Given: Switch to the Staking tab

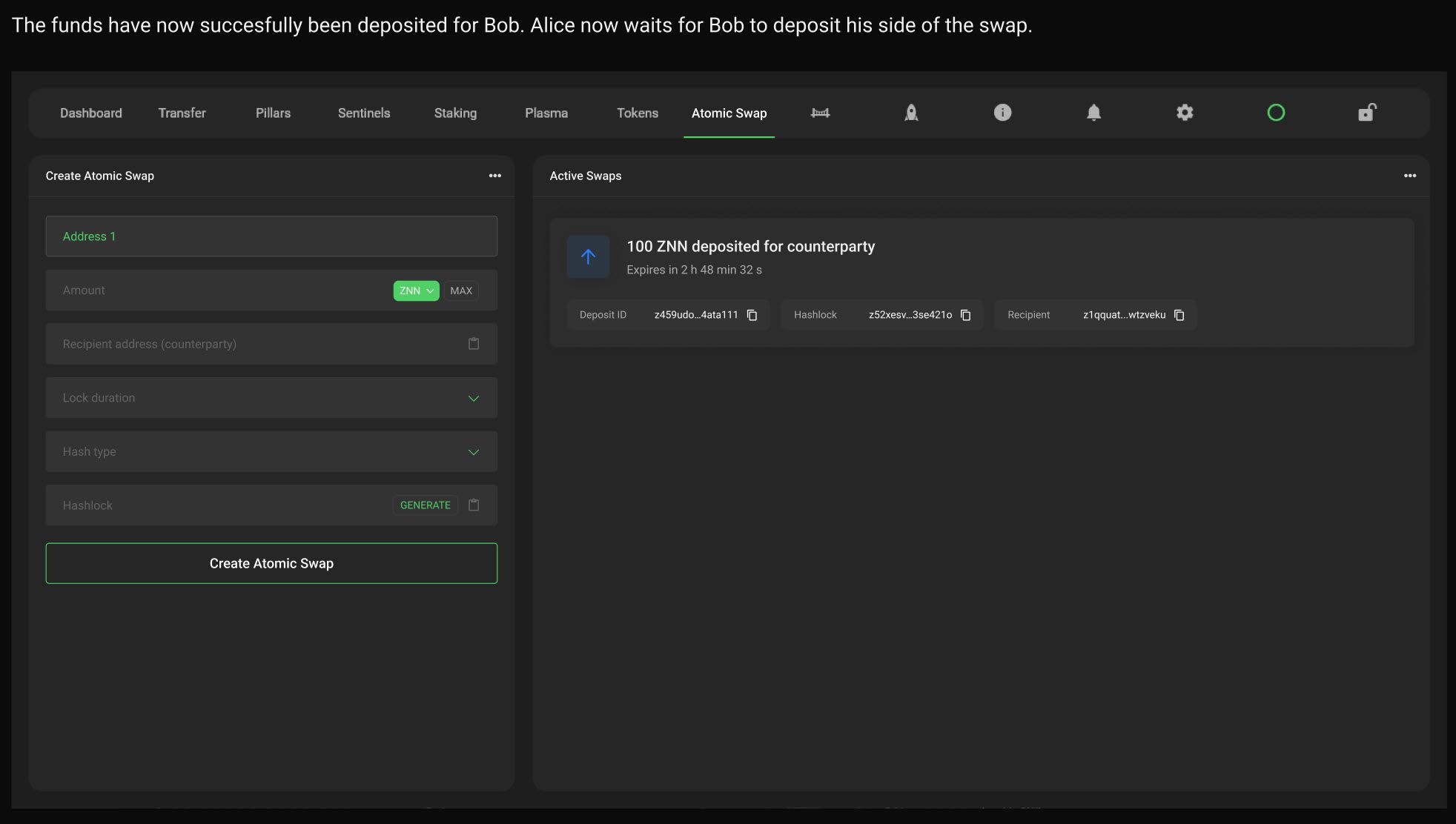Looking at the screenshot, I should click(x=455, y=113).
